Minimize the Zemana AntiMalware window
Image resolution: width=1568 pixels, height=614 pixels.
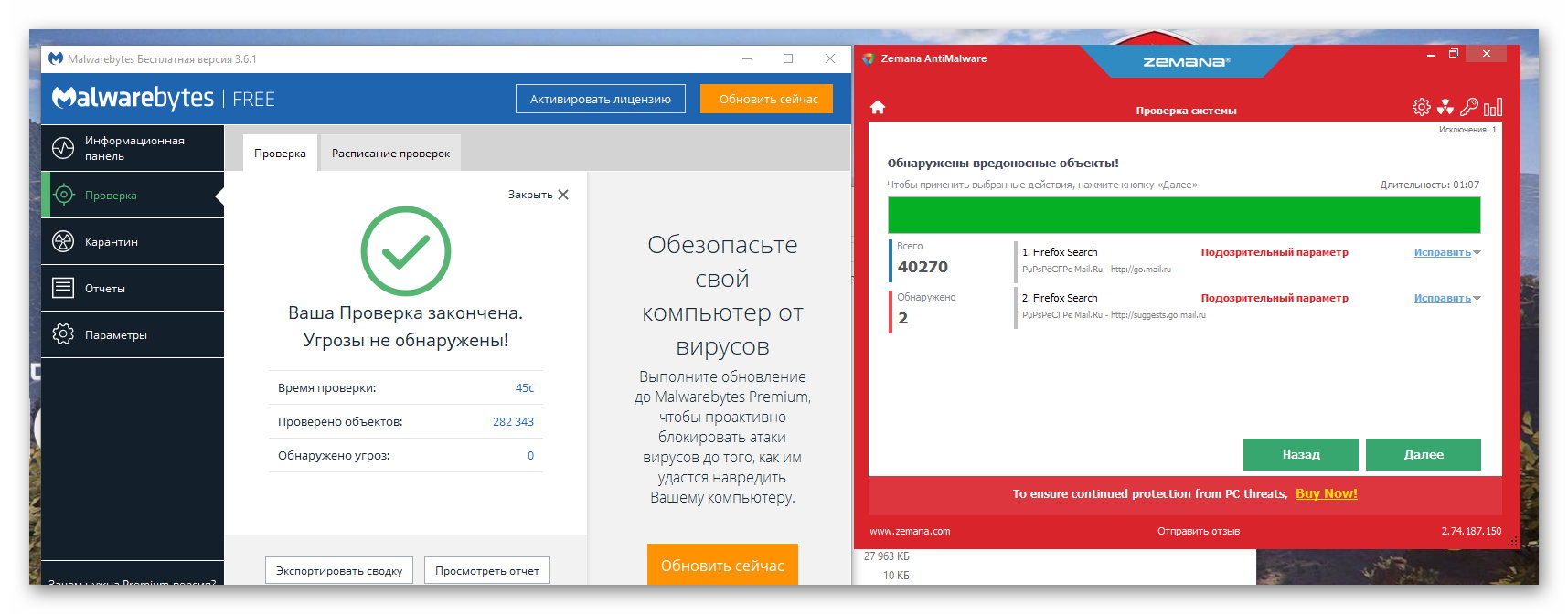click(1430, 55)
